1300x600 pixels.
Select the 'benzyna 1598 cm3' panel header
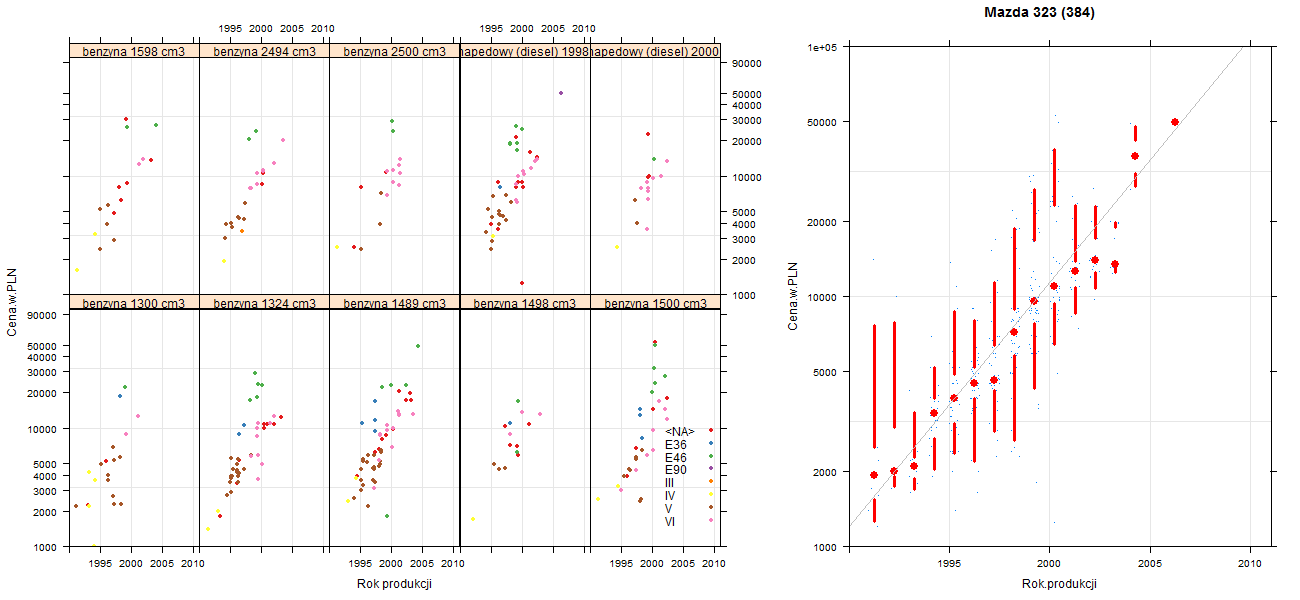134,51
